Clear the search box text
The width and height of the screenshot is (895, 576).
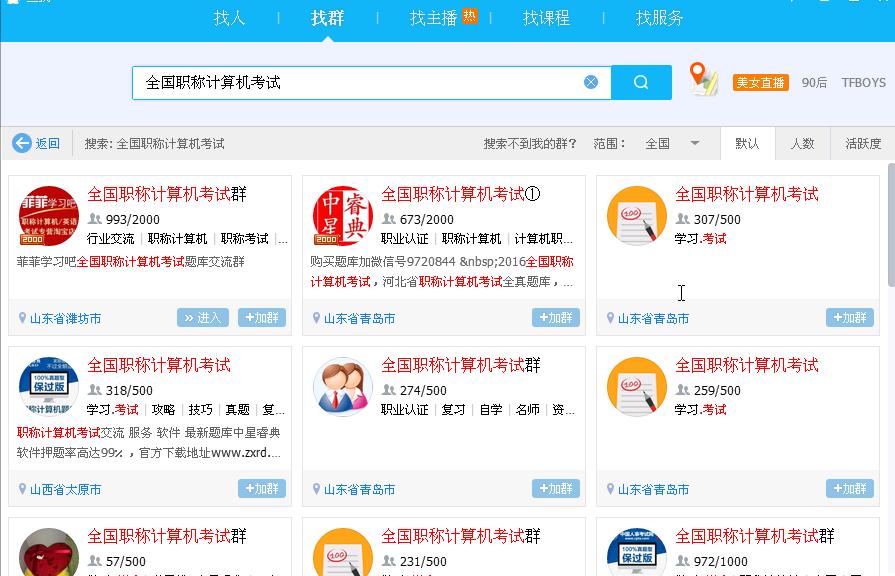[x=591, y=82]
